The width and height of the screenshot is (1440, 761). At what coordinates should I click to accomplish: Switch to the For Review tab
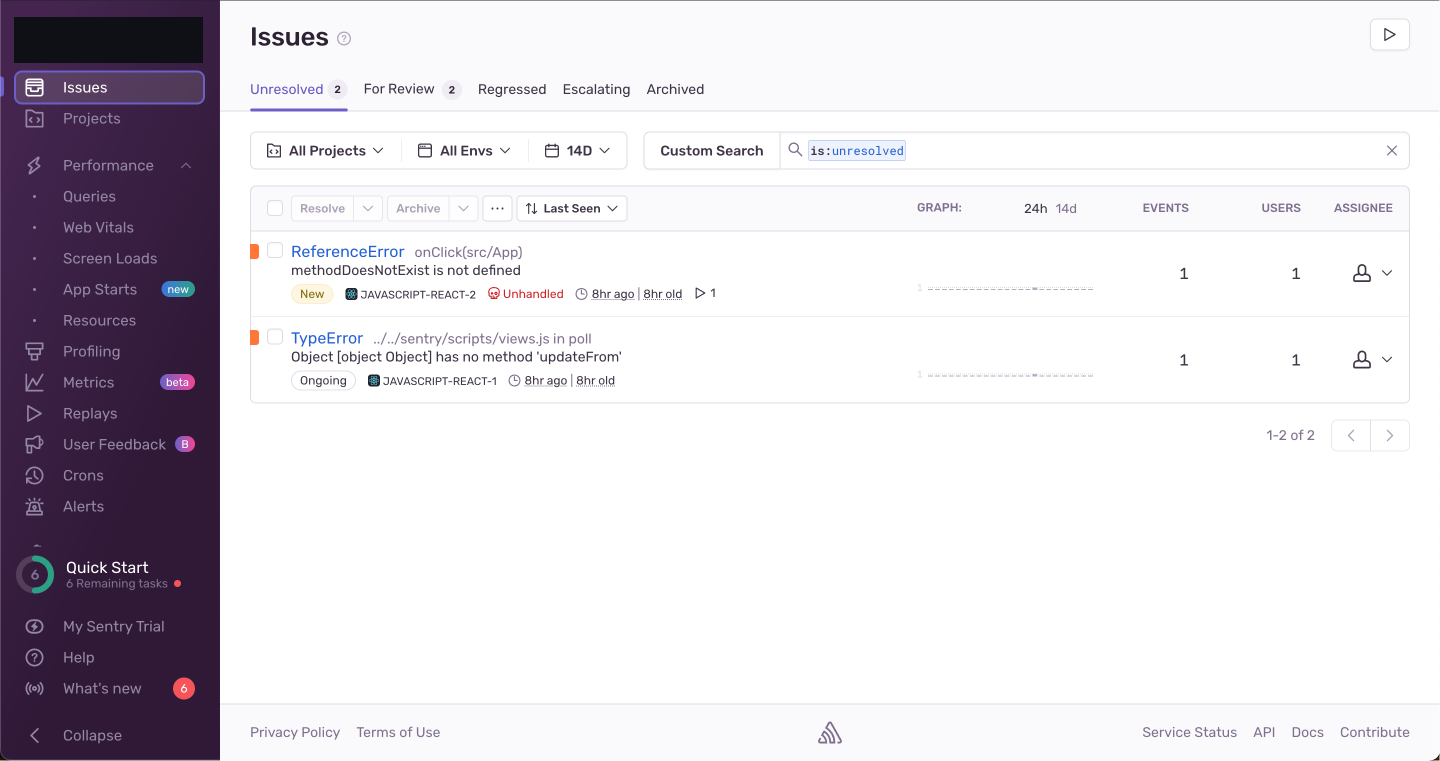pyautogui.click(x=412, y=89)
